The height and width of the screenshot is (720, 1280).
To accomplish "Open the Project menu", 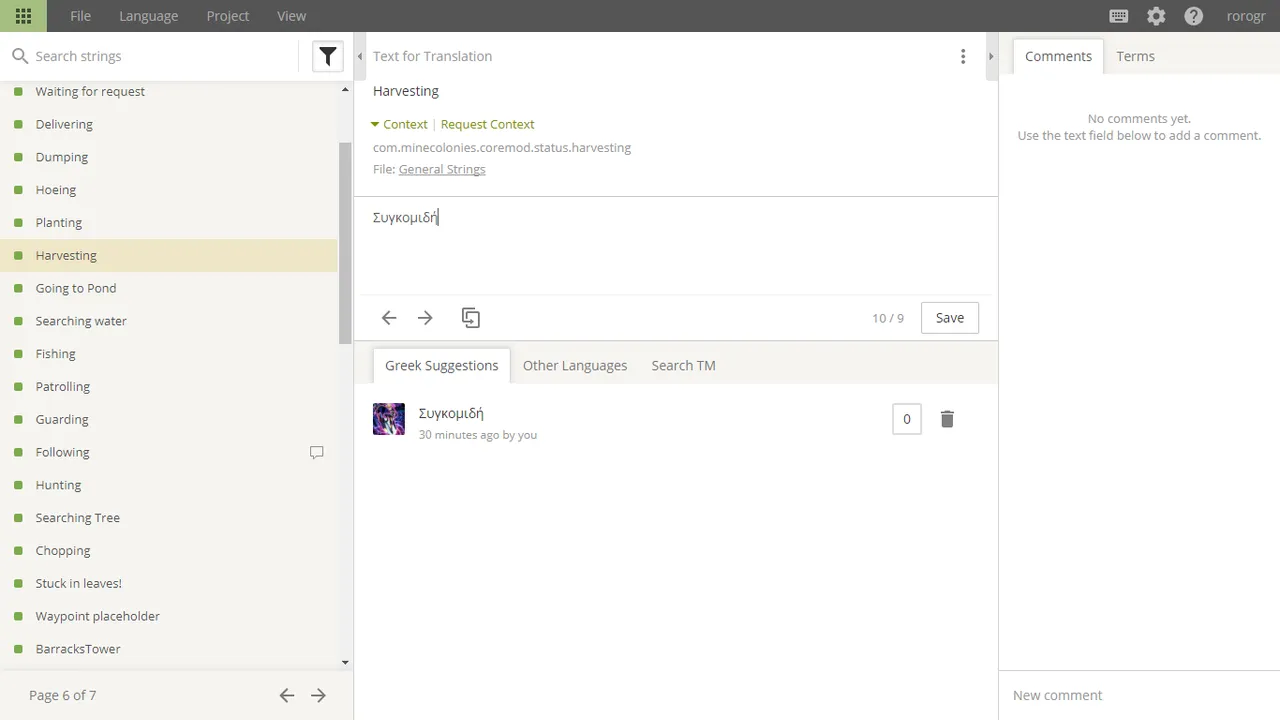I will (x=228, y=16).
